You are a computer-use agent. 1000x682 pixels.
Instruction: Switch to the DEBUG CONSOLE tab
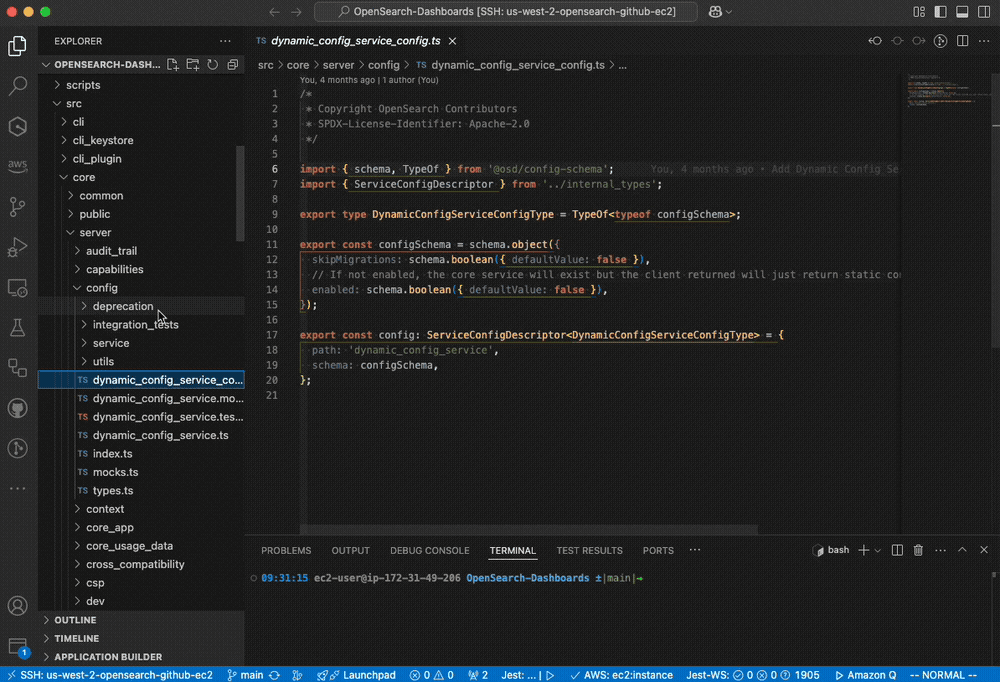tap(429, 551)
